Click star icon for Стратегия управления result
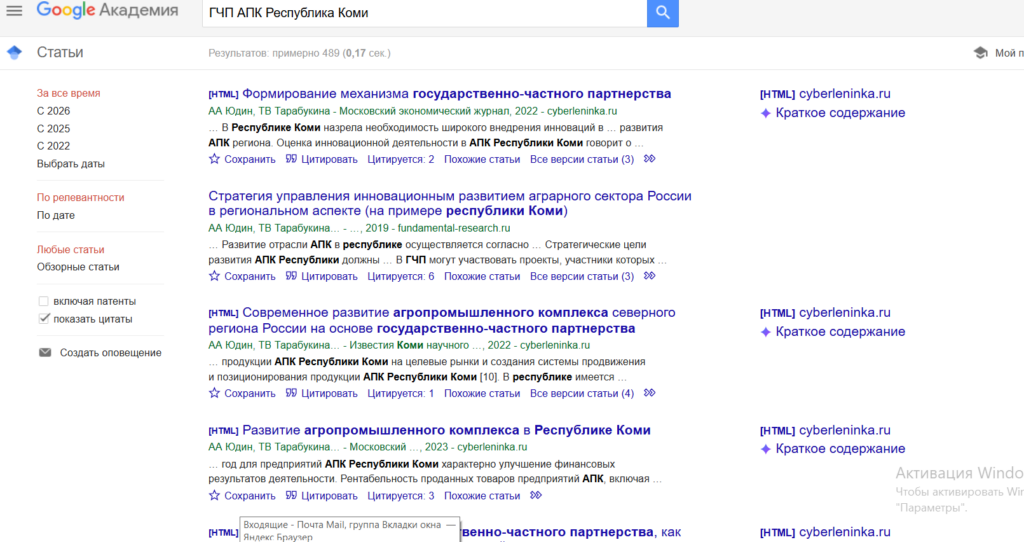 click(x=214, y=276)
